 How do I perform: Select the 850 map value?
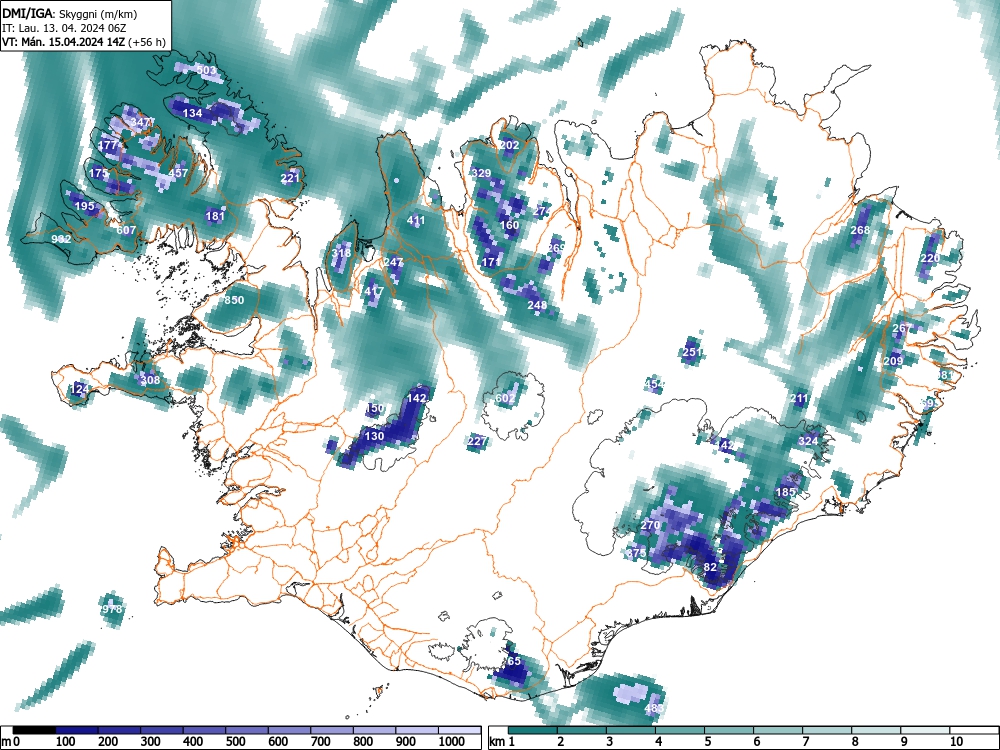coord(234,300)
